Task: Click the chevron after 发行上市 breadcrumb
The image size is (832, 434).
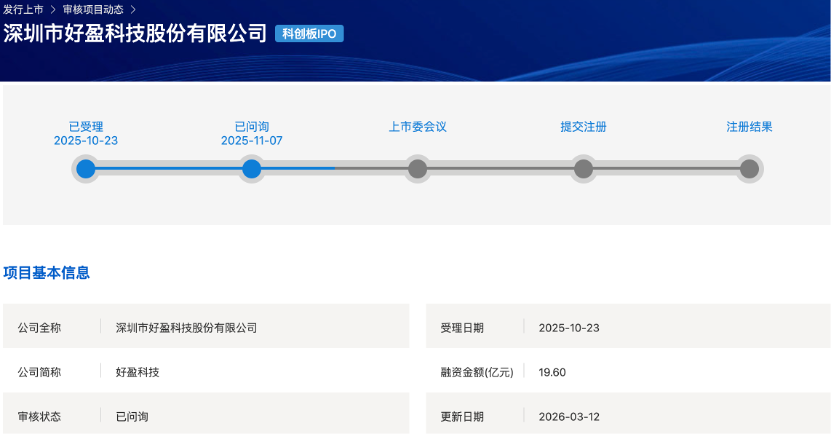Action: click(52, 9)
